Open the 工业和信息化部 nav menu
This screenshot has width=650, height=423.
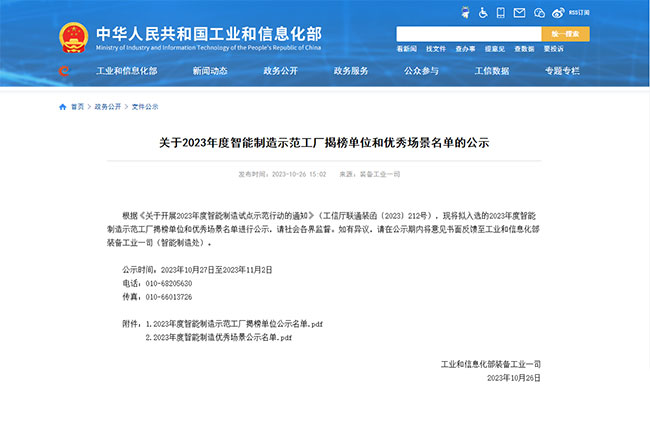pyautogui.click(x=127, y=71)
